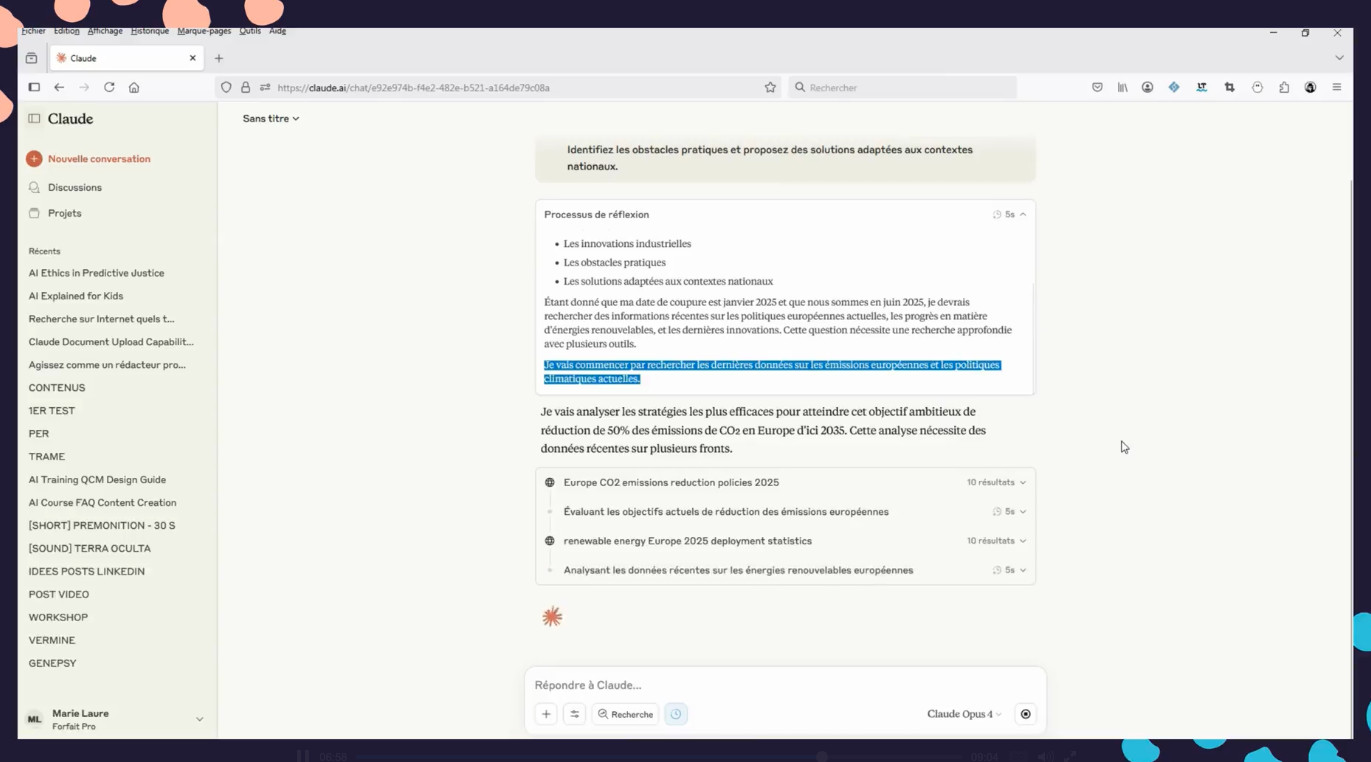The image size is (1371, 762).
Task: Click the voice record button in composer
Action: click(1025, 714)
